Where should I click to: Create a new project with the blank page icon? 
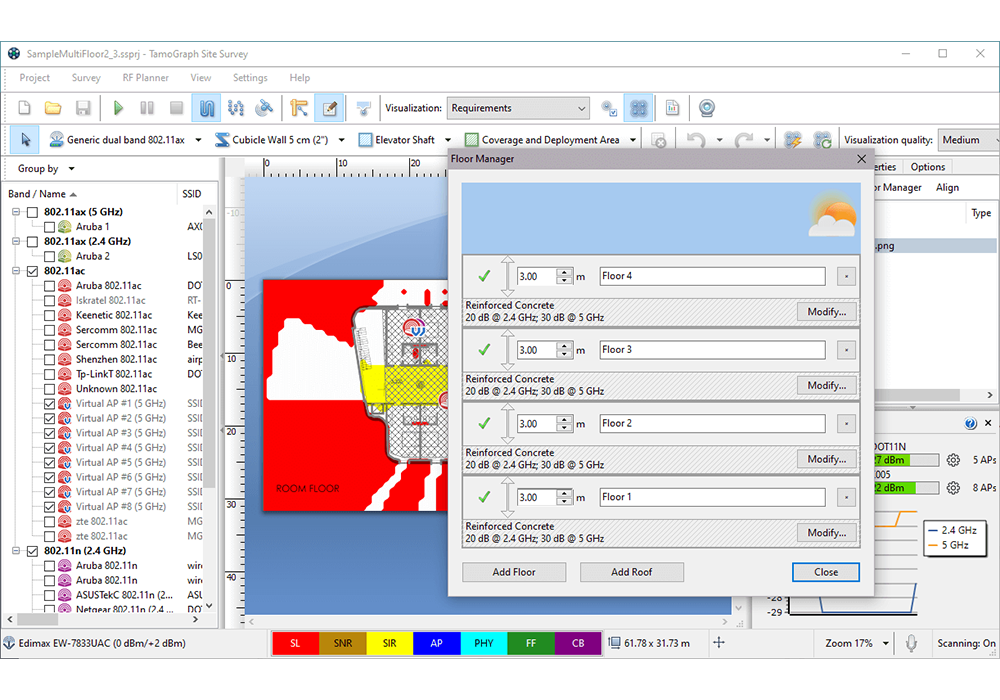pos(24,108)
